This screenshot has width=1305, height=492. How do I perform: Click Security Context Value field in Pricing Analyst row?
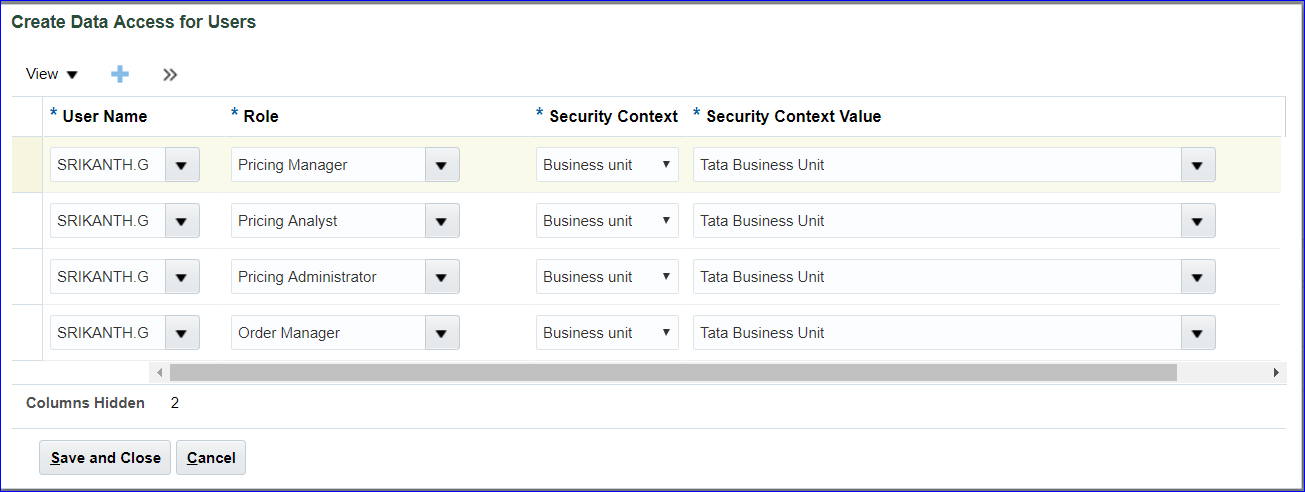point(936,221)
